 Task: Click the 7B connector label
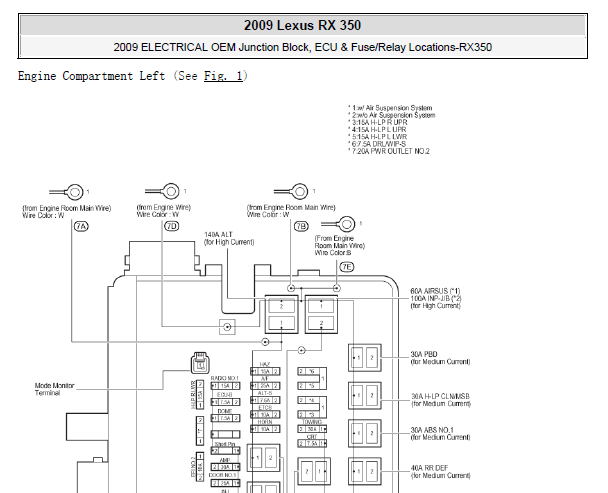click(301, 226)
